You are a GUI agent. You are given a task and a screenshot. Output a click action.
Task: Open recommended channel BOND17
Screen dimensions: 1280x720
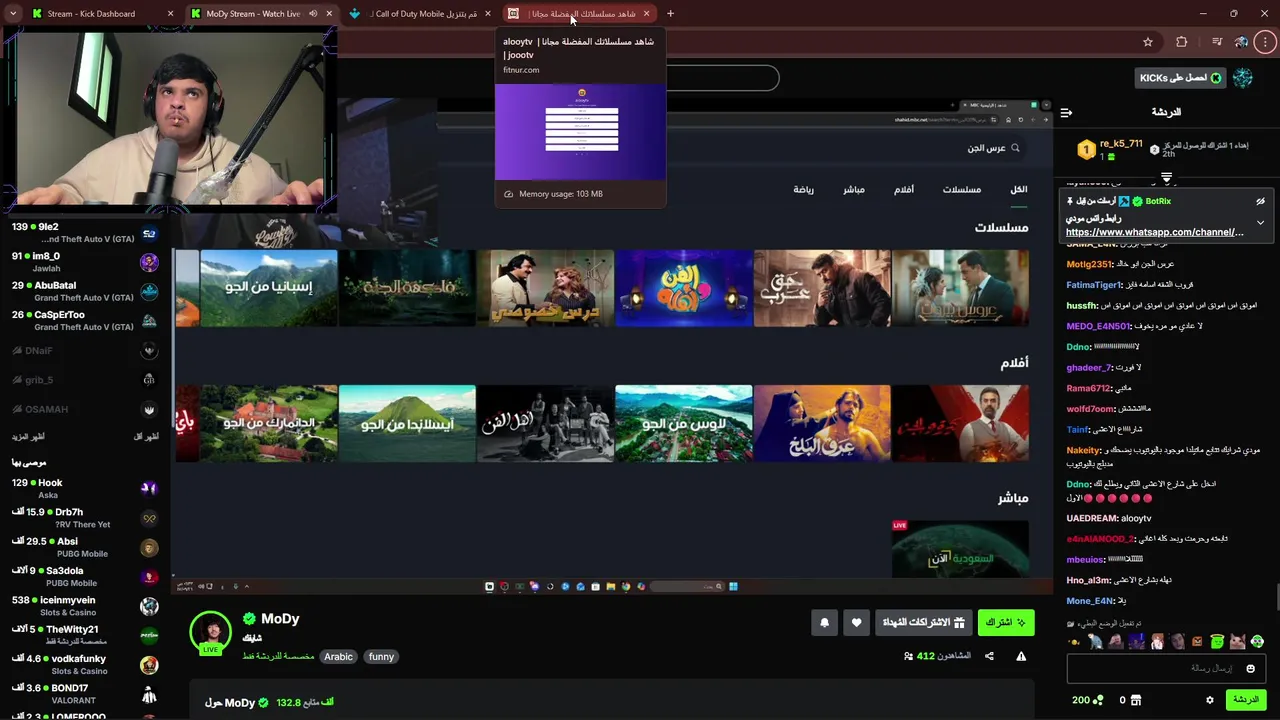coord(85,694)
